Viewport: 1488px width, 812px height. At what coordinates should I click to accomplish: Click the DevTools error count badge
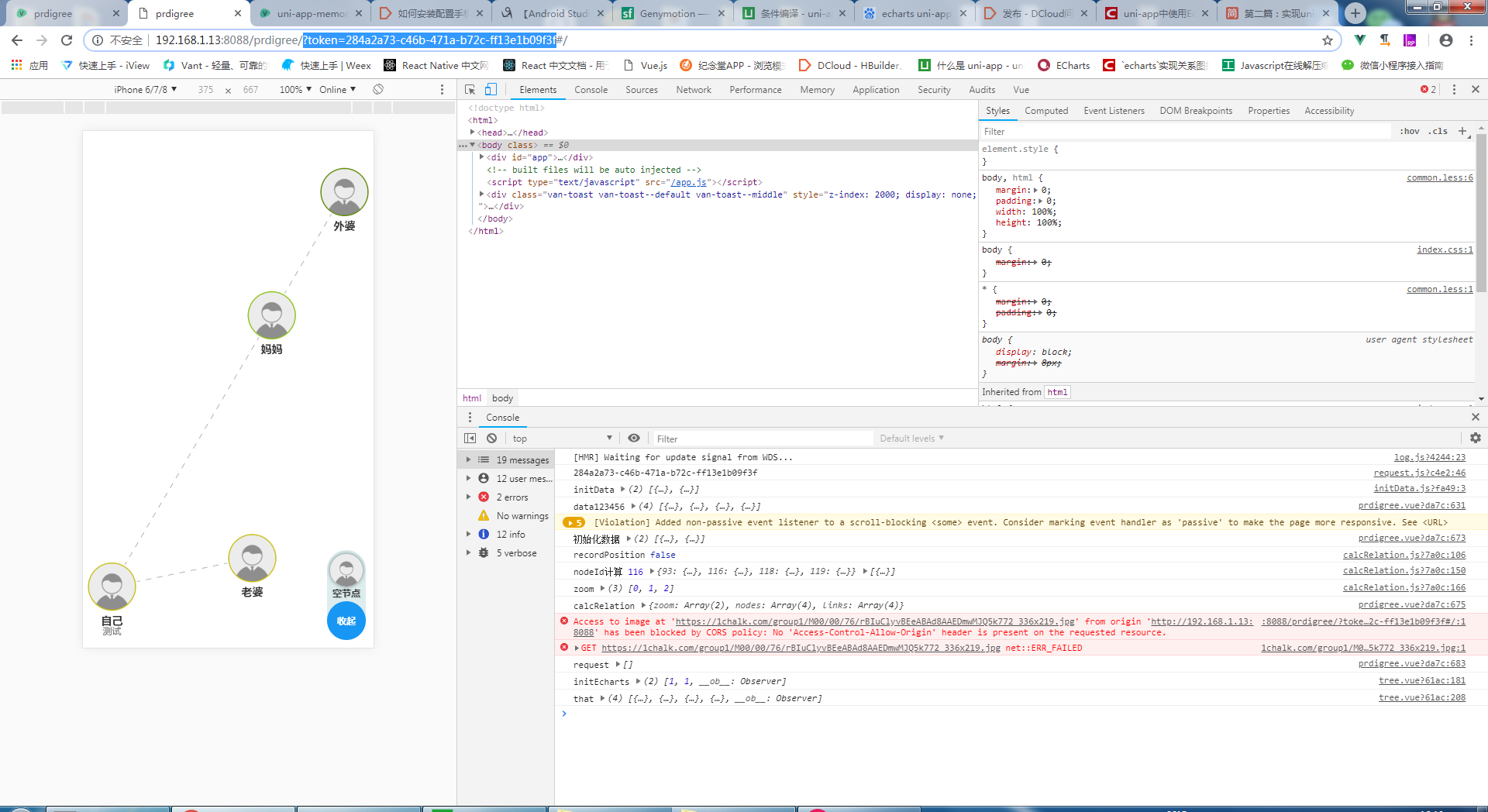[1428, 90]
